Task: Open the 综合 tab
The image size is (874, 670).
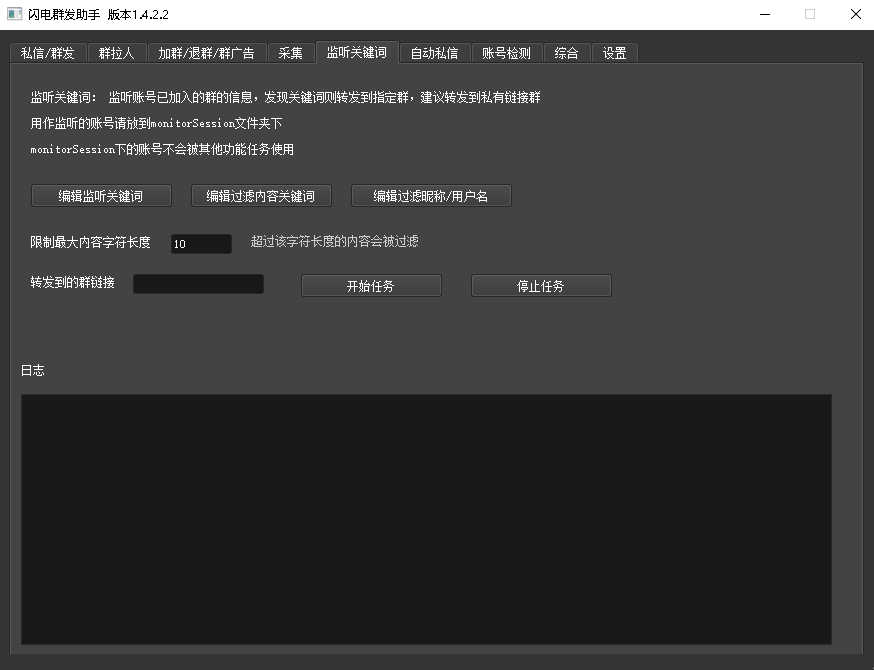Action: [566, 53]
